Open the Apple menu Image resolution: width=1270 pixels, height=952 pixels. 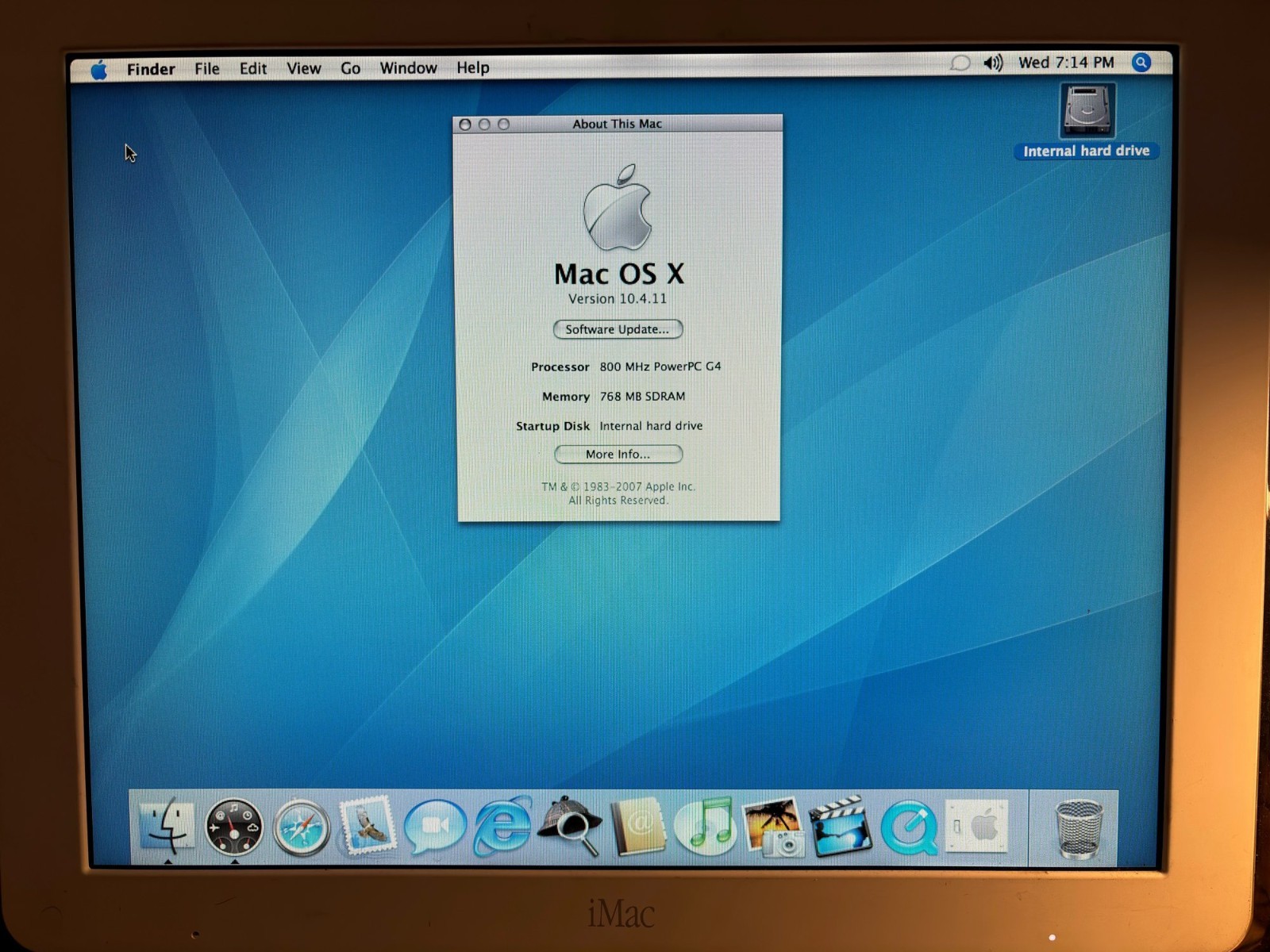(x=99, y=70)
